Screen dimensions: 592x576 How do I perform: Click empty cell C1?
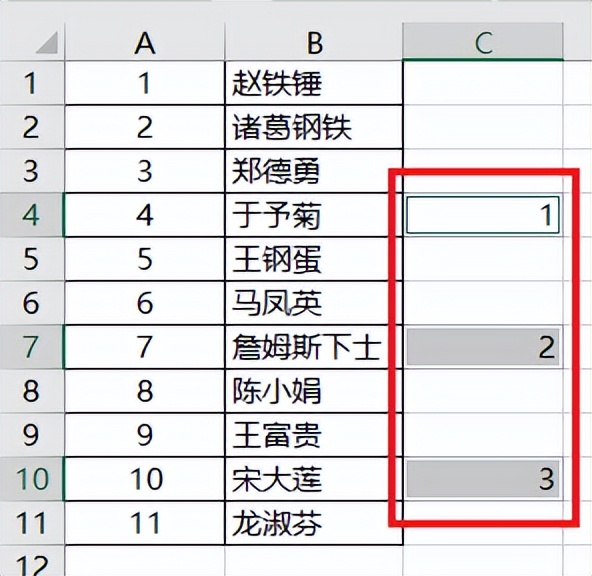point(483,83)
